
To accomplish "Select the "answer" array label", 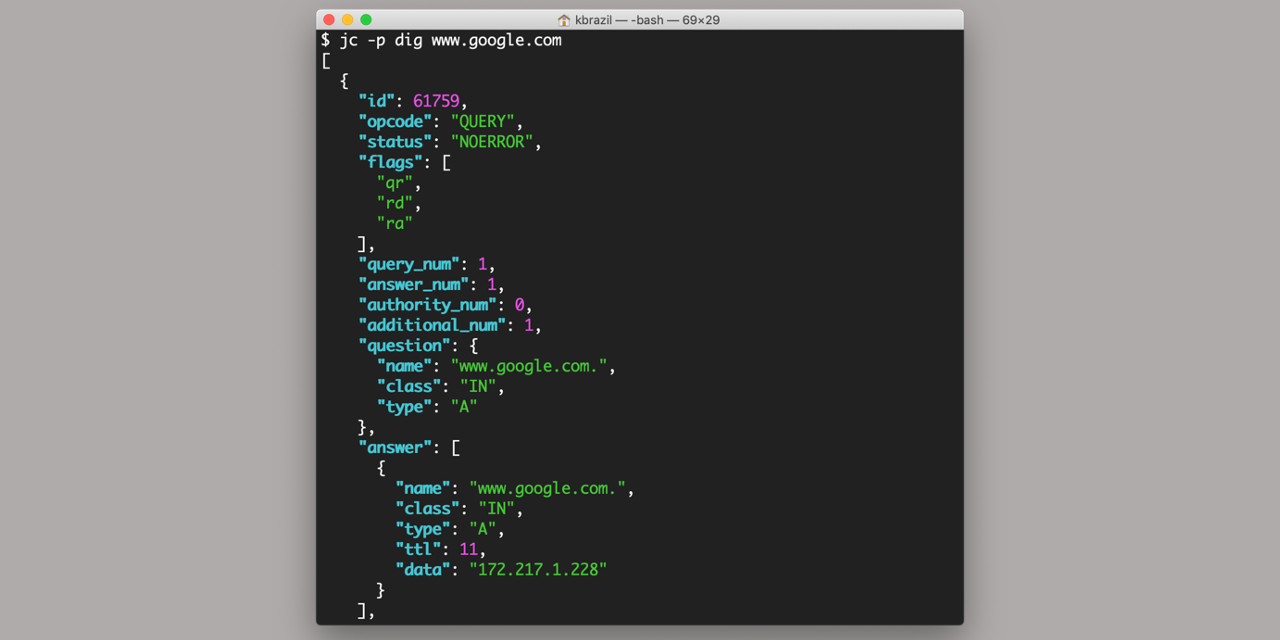I will pos(393,447).
